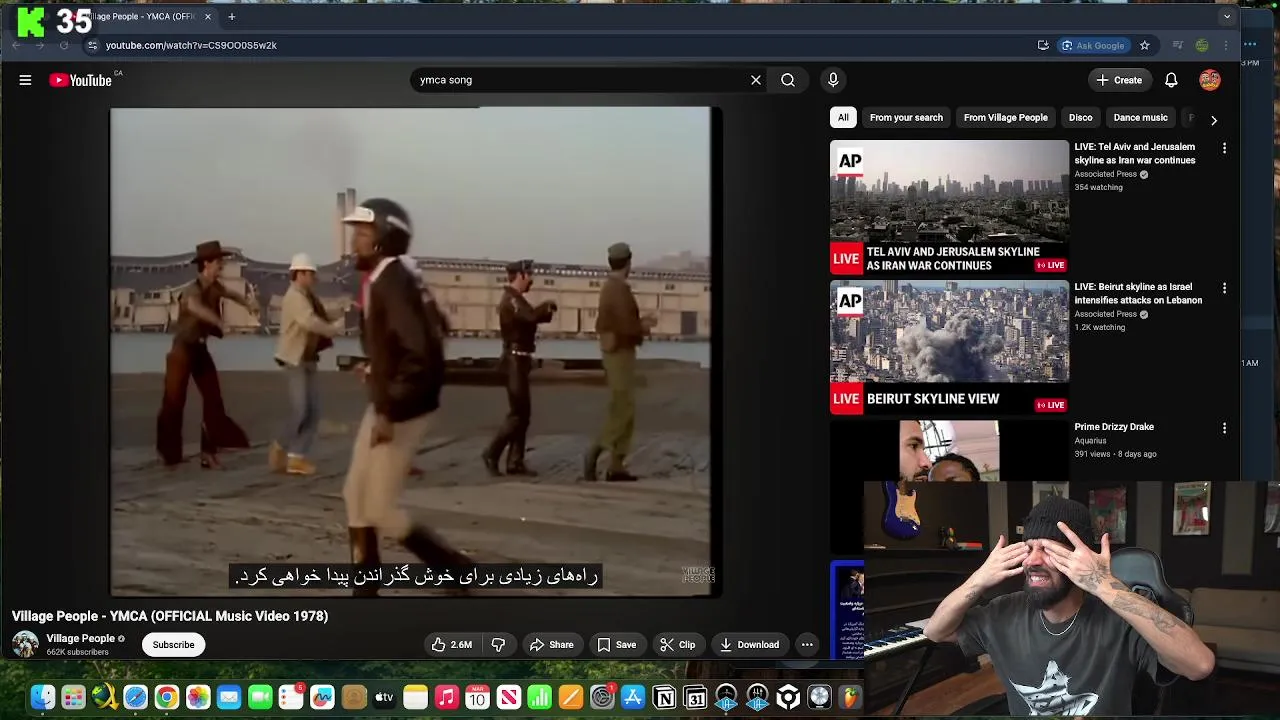Viewport: 1280px width, 720px height.
Task: Open account avatar menu in YouTube
Action: tap(1210, 80)
